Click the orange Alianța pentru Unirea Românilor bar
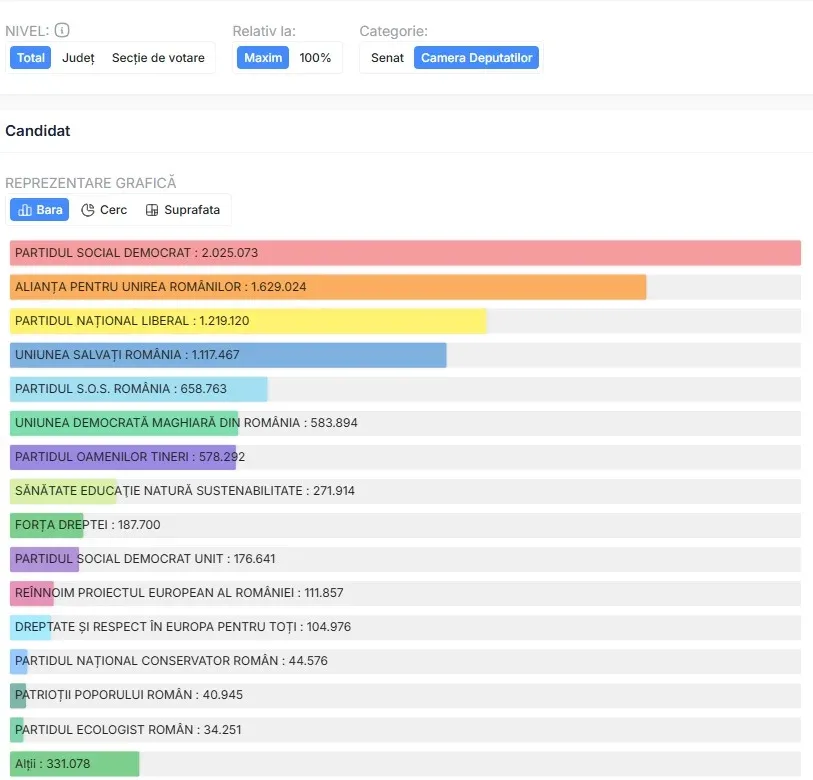 click(328, 287)
